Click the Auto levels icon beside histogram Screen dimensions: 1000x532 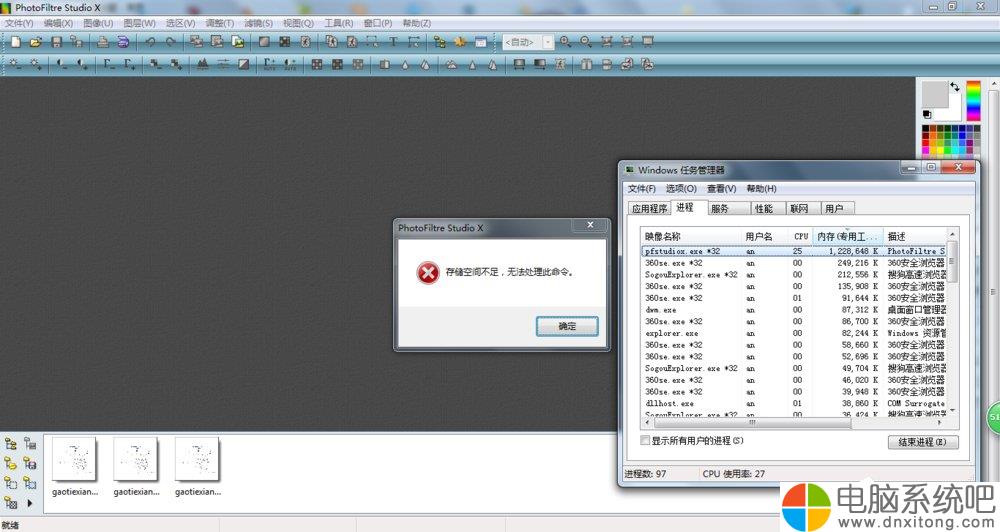pyautogui.click(x=223, y=64)
